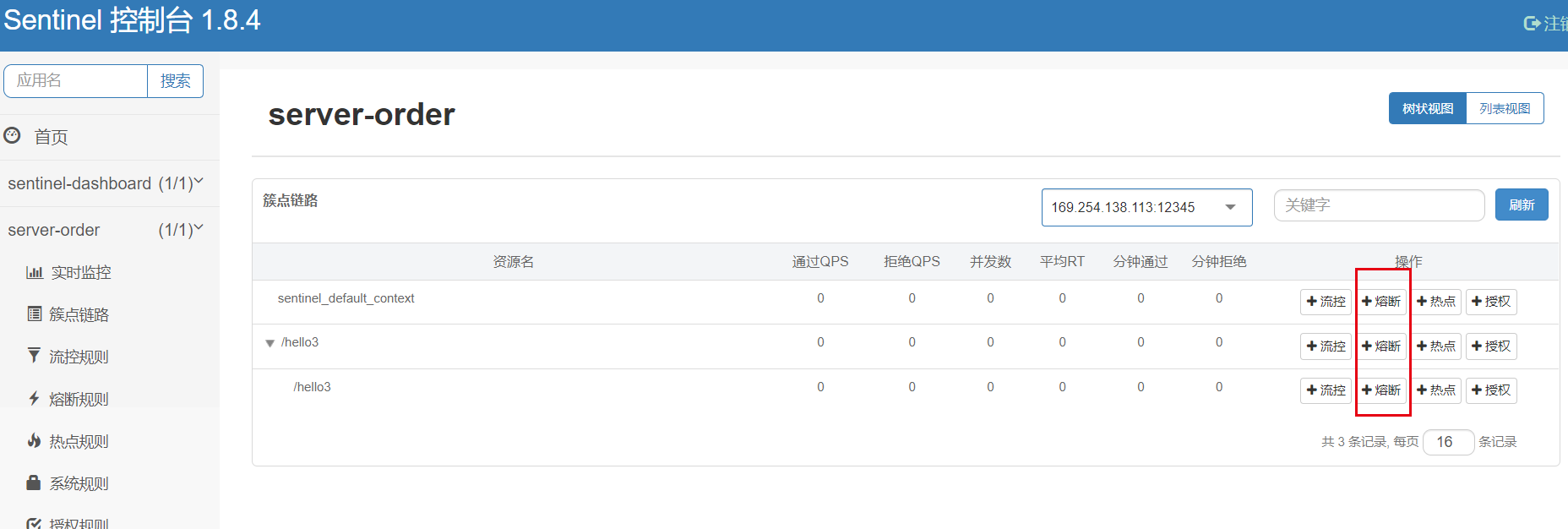Click the flow rules funnel icon

34,356
